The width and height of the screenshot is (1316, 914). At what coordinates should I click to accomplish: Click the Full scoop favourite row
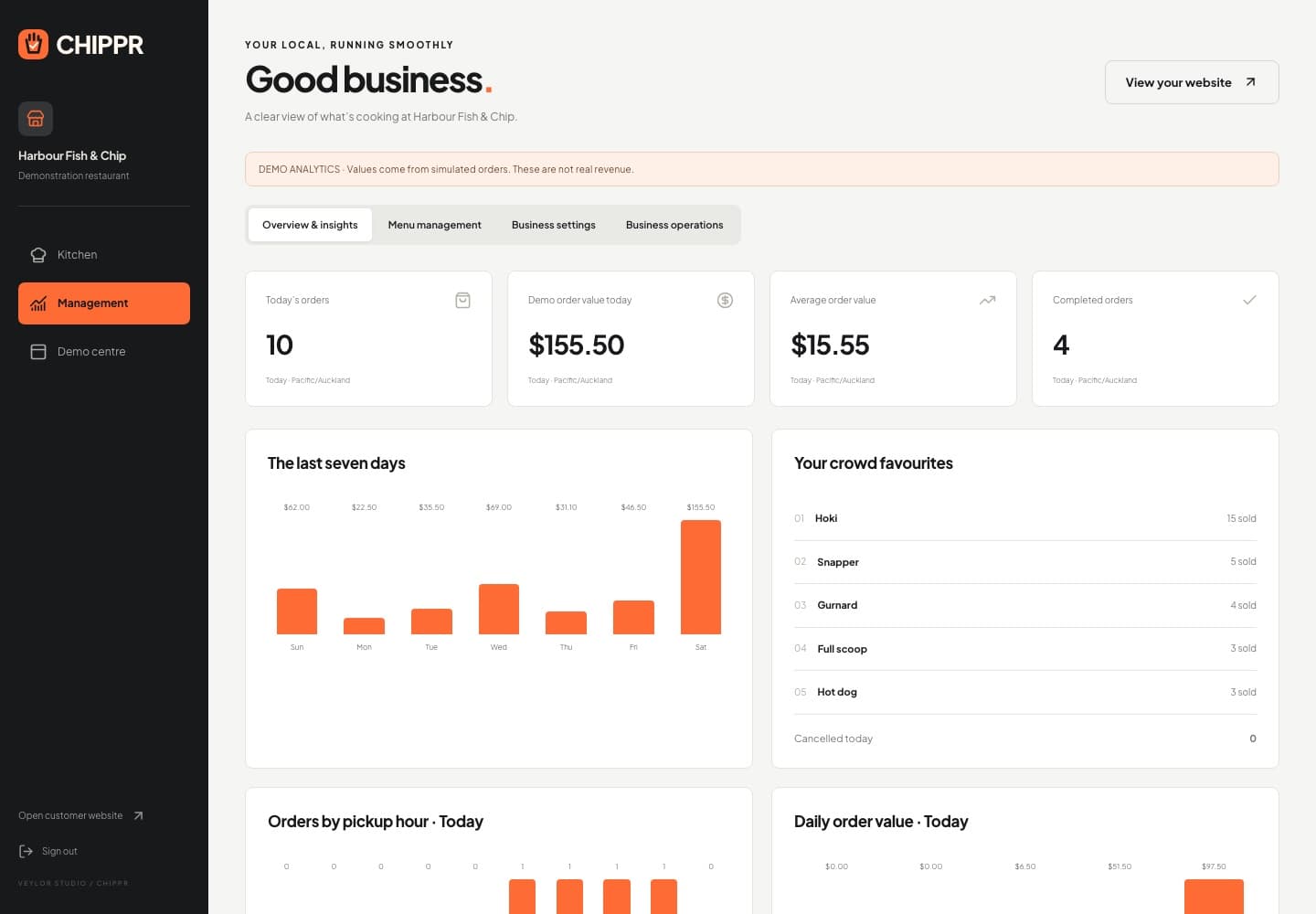(1025, 649)
